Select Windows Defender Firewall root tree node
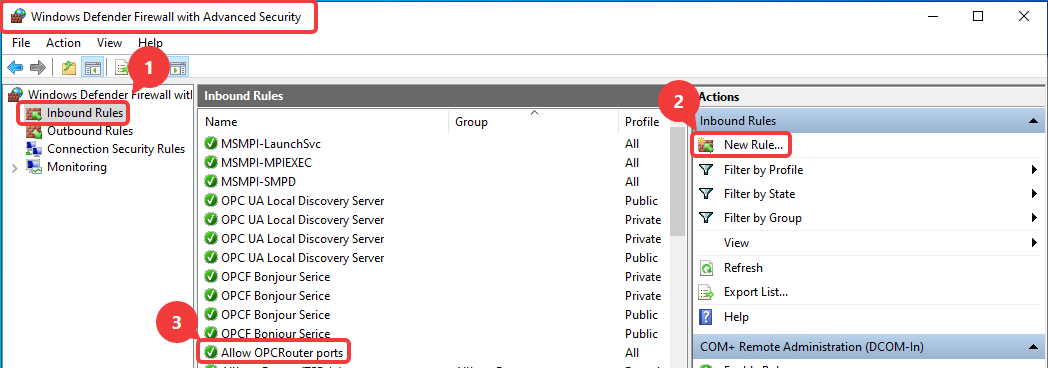 (x=110, y=95)
